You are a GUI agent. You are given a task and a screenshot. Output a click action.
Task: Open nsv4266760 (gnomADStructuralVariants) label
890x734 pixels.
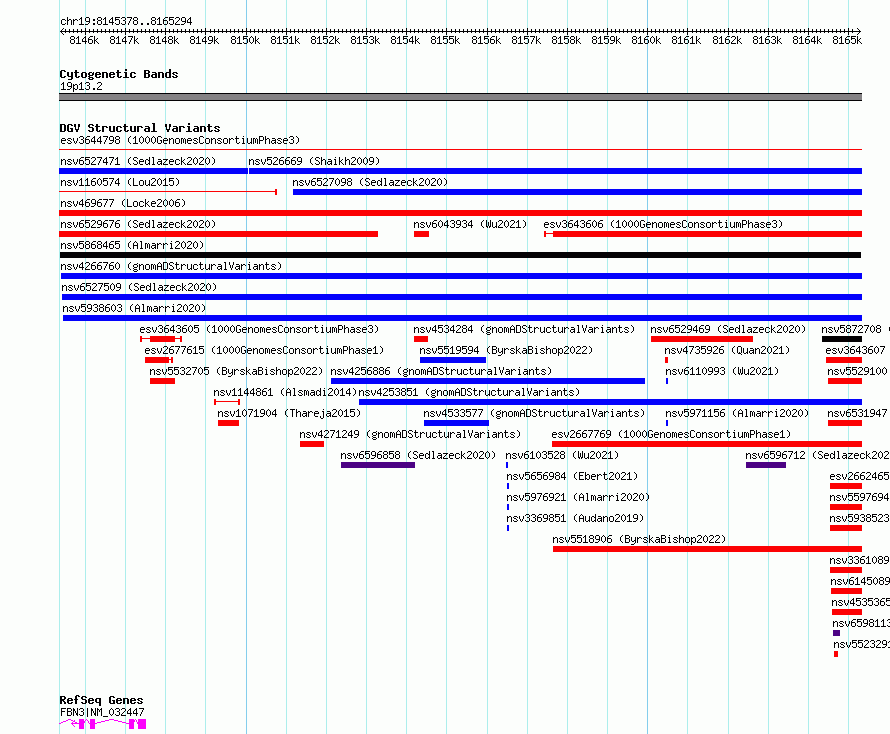171,266
